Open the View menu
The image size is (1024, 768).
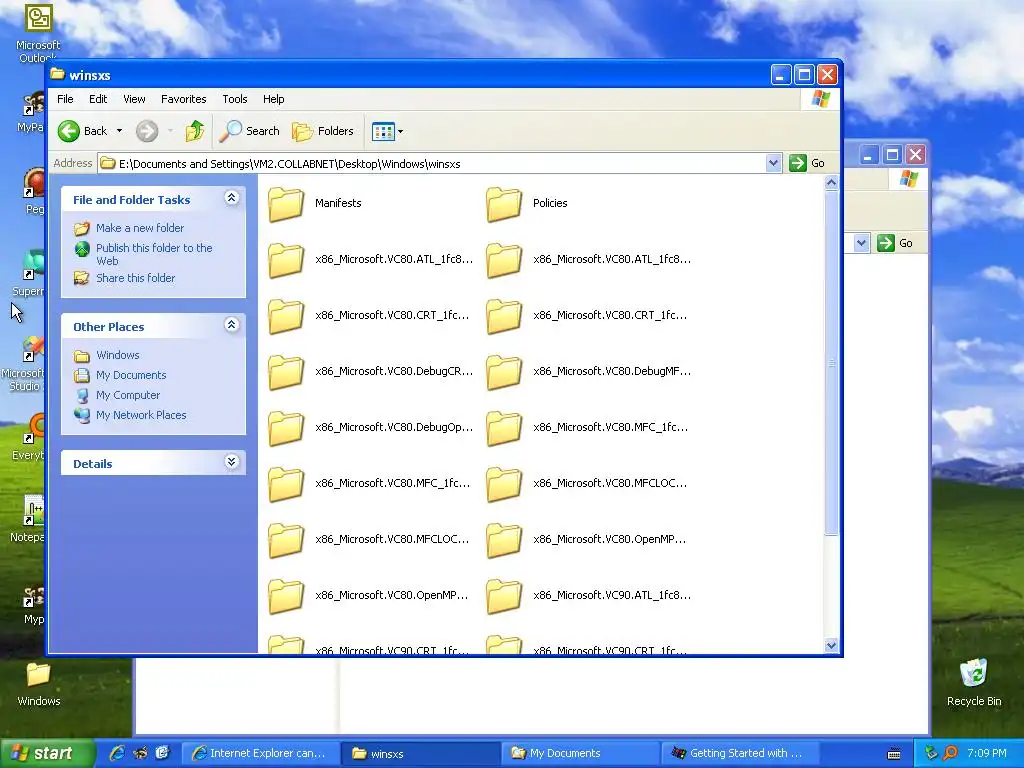pos(134,99)
